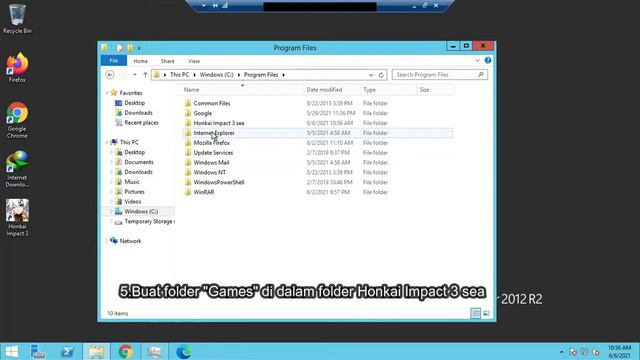
Task: Open PowerShell from the taskbar
Action: [67, 351]
